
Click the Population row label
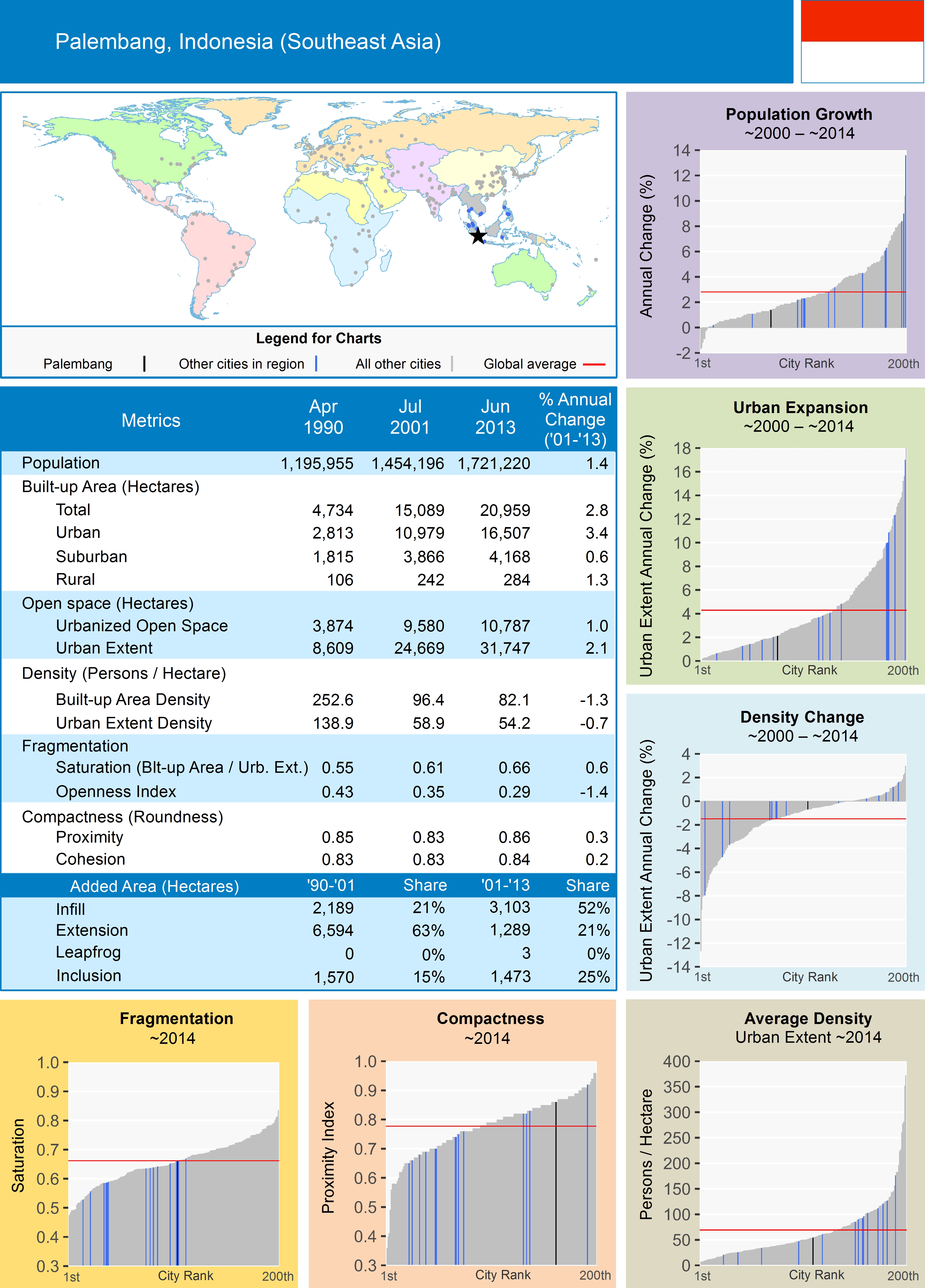point(61,463)
